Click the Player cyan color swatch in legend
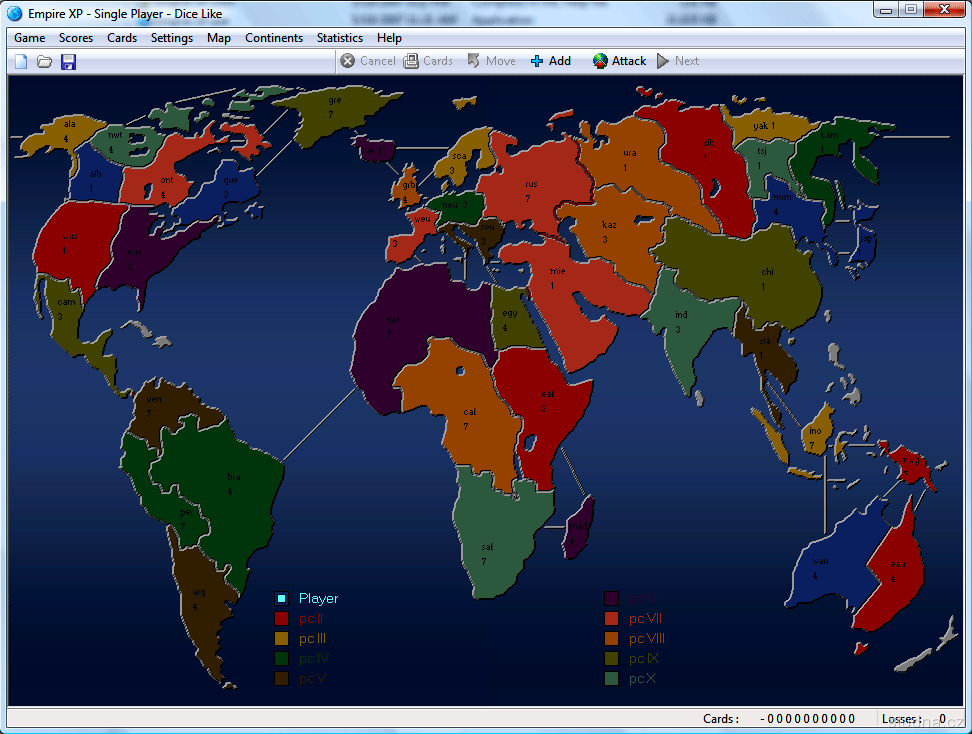The width and height of the screenshot is (972, 734). pyautogui.click(x=282, y=599)
